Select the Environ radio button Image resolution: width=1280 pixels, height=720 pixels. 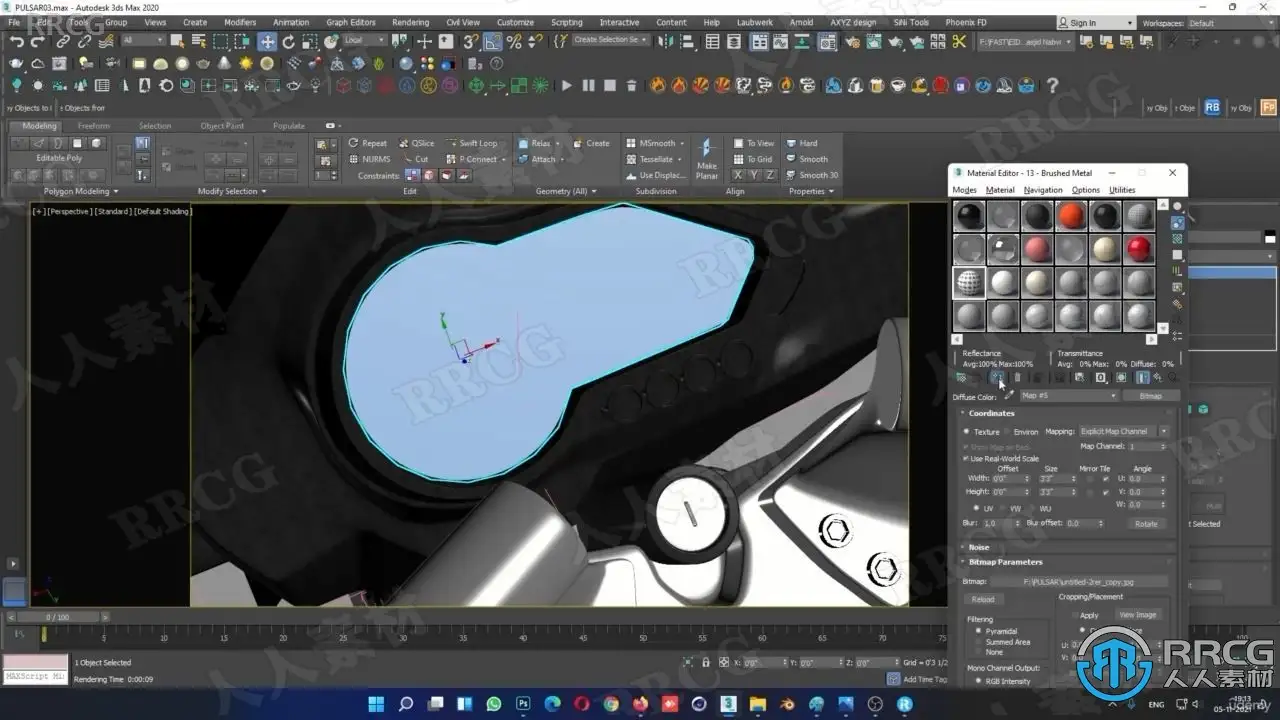click(1006, 432)
